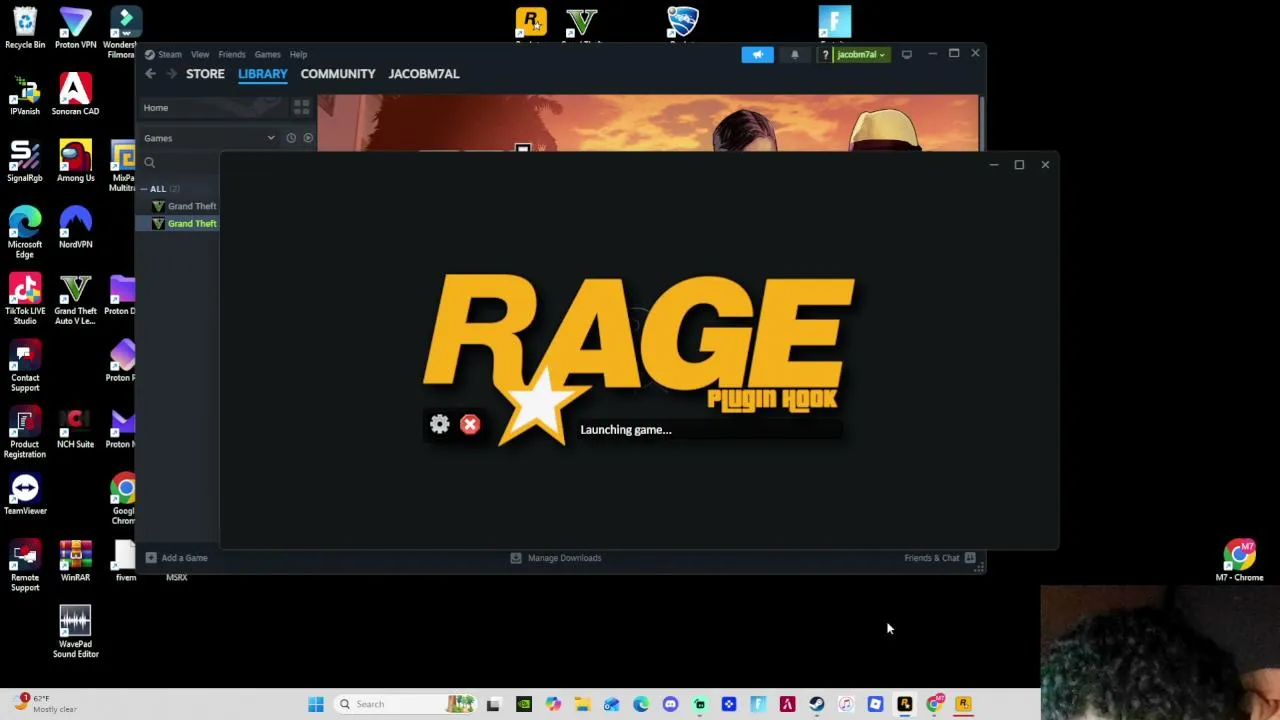Enter Steam Big Picture mode

point(906,54)
